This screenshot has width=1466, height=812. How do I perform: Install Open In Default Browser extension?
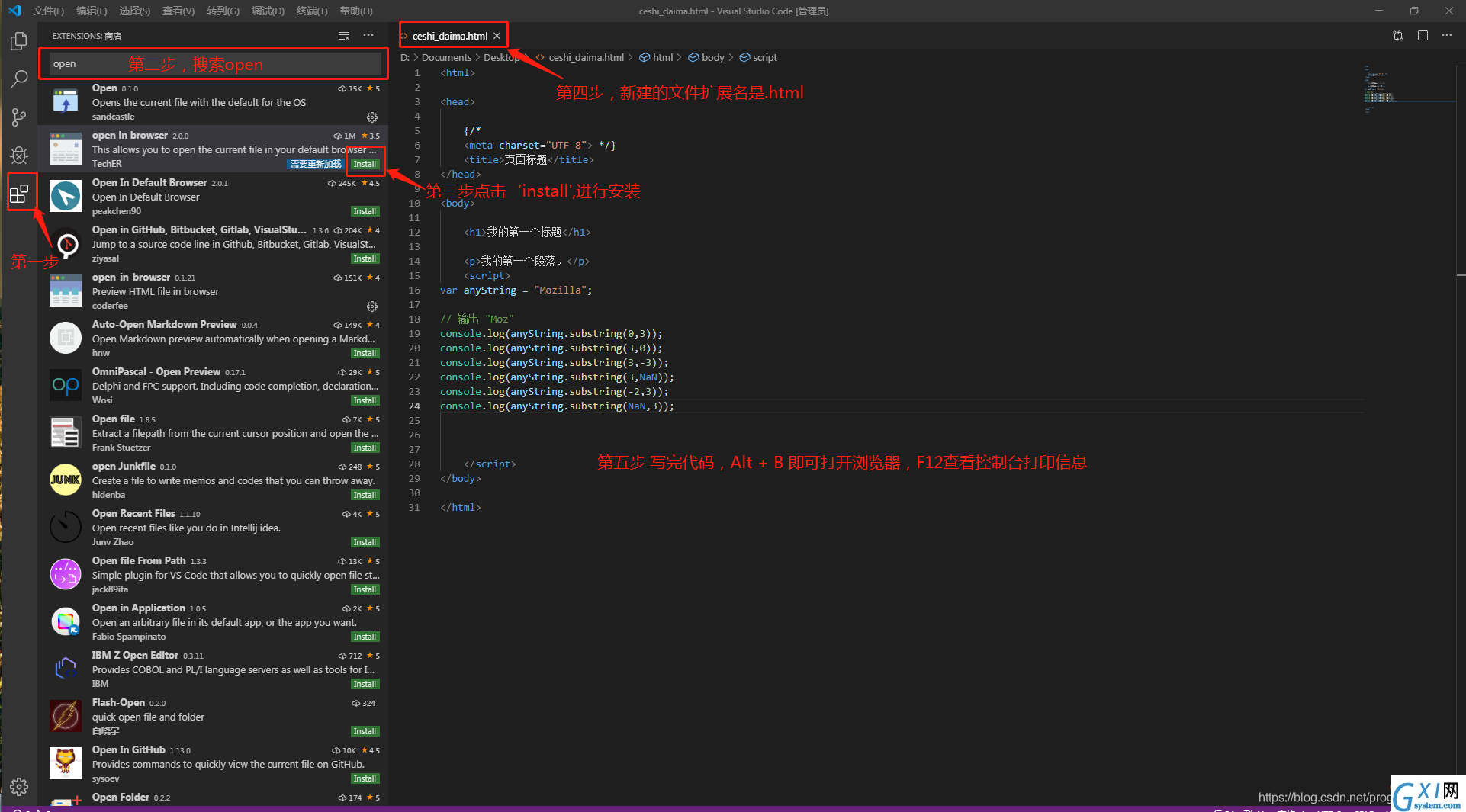pos(365,211)
